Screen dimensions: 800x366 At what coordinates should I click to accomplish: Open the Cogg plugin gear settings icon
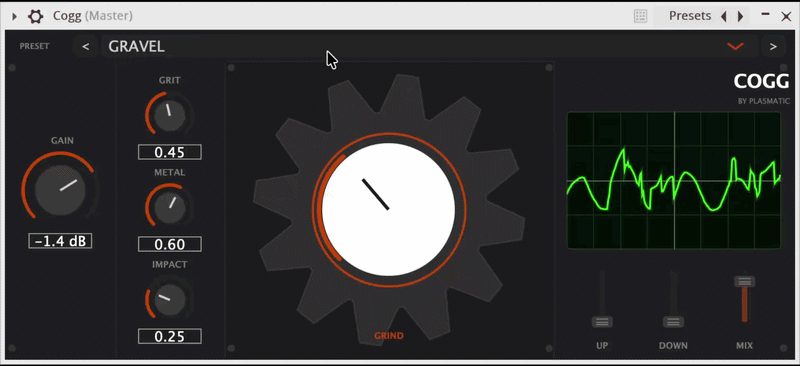(x=35, y=16)
